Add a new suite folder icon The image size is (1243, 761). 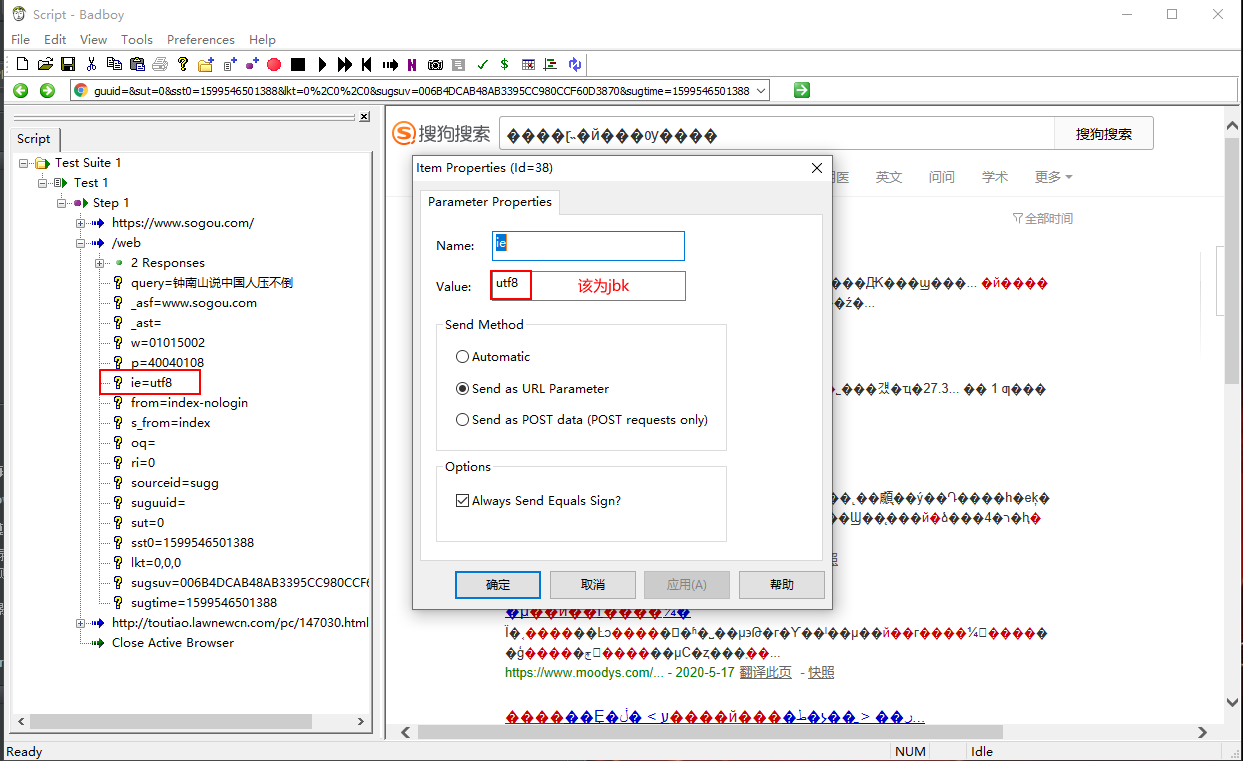205,64
